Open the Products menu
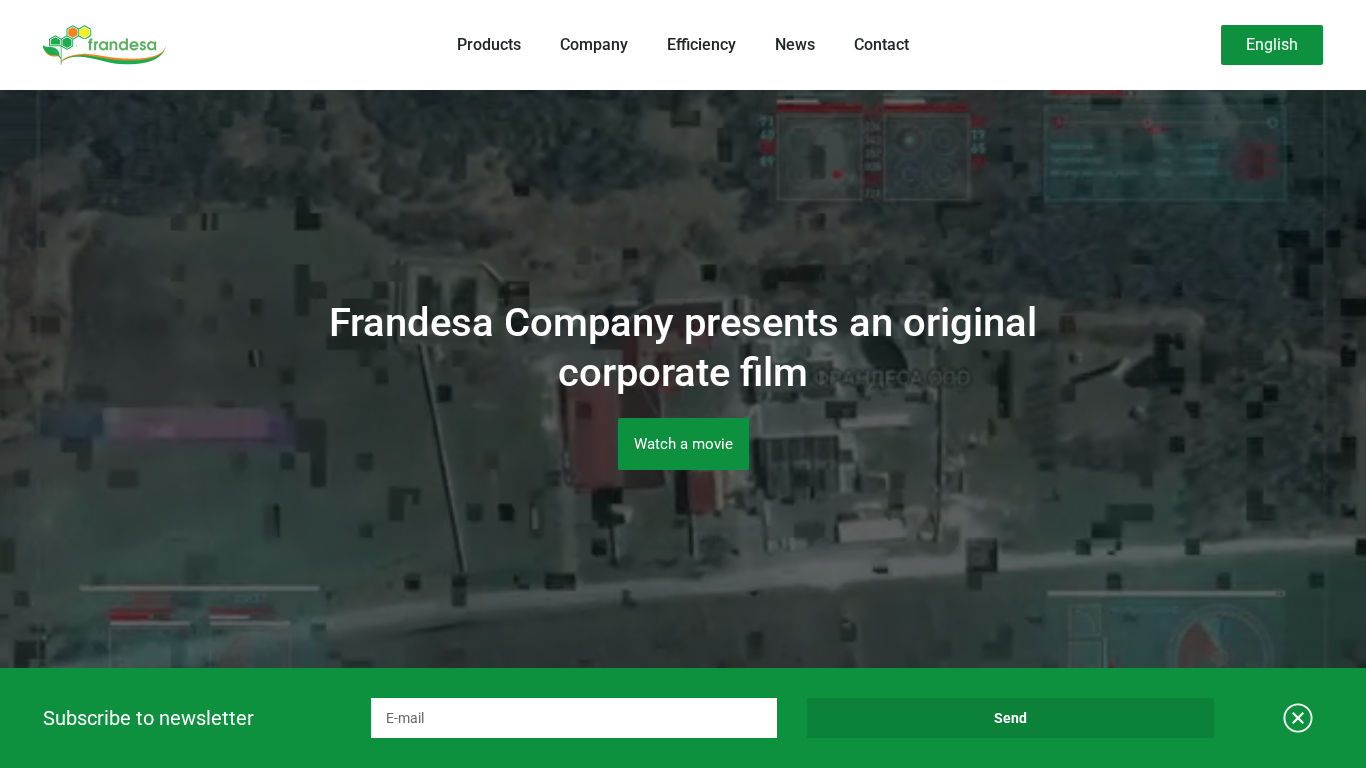The height and width of the screenshot is (768, 1366). [489, 45]
